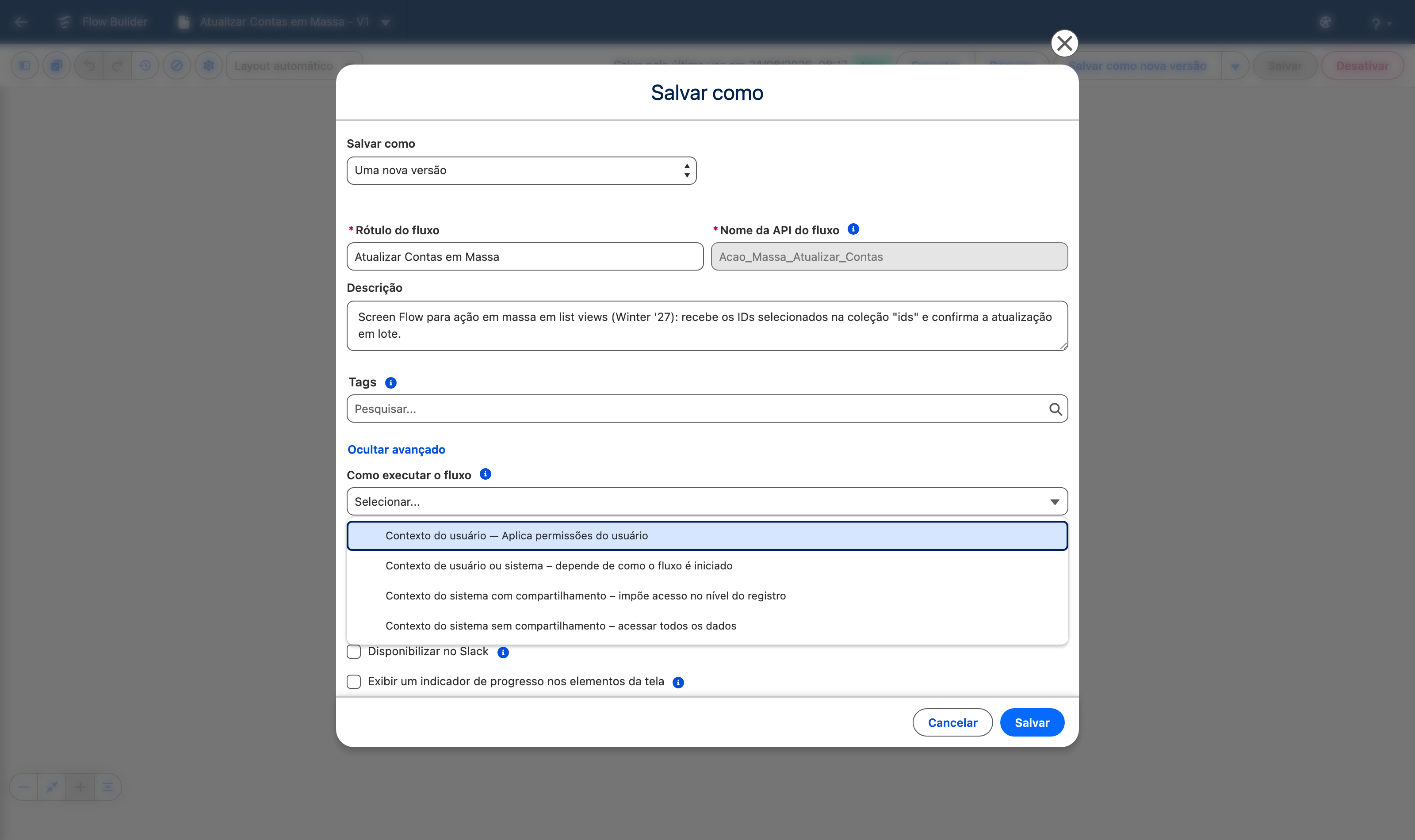Click the align lines icon in zoom controls
The width and height of the screenshot is (1415, 840).
click(x=107, y=787)
